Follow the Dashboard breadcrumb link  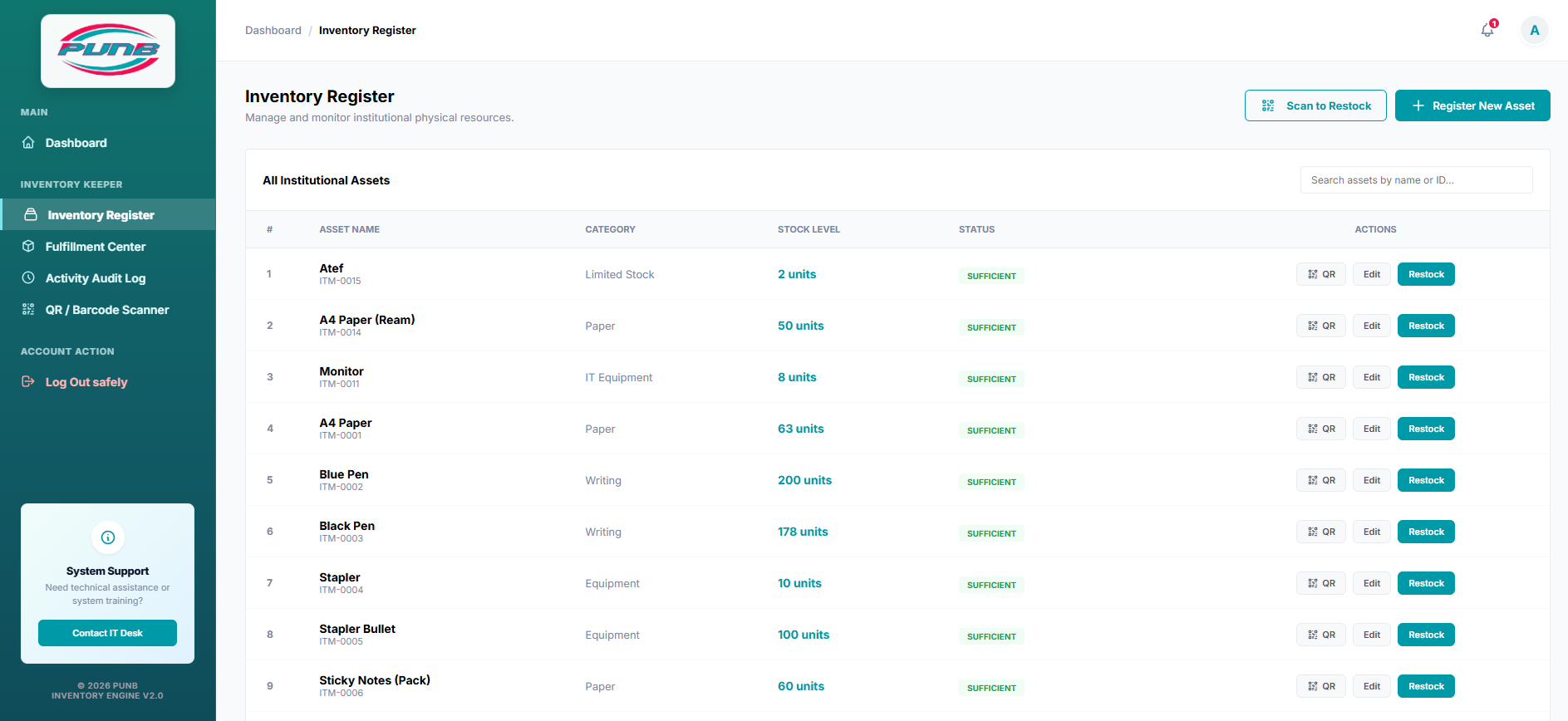point(273,31)
